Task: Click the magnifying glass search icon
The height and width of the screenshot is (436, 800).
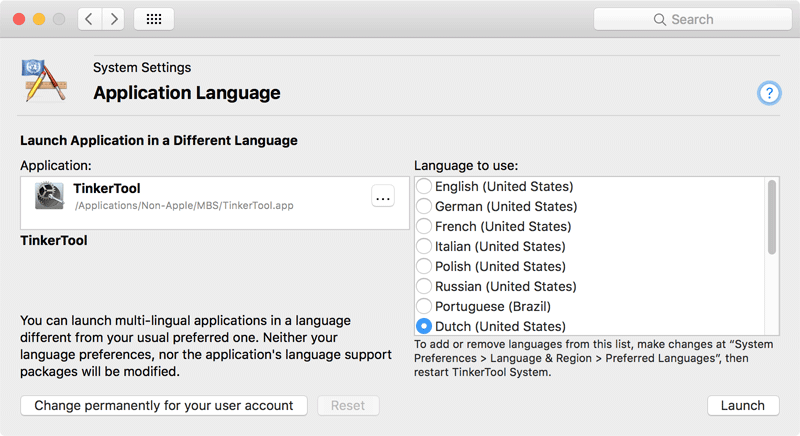Action: (660, 19)
